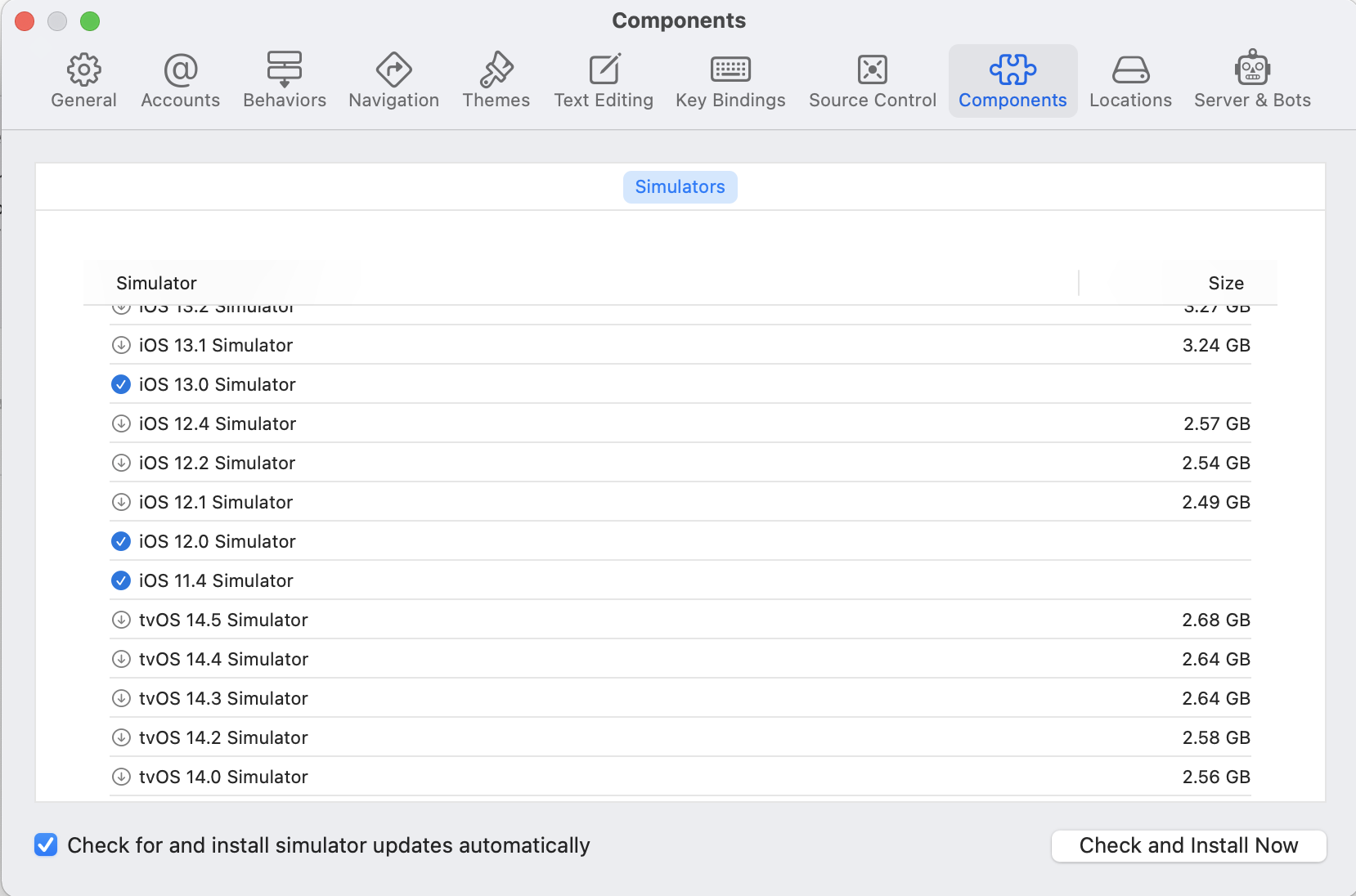This screenshot has width=1356, height=896.
Task: Open the Text Editing preferences pane
Action: [604, 81]
